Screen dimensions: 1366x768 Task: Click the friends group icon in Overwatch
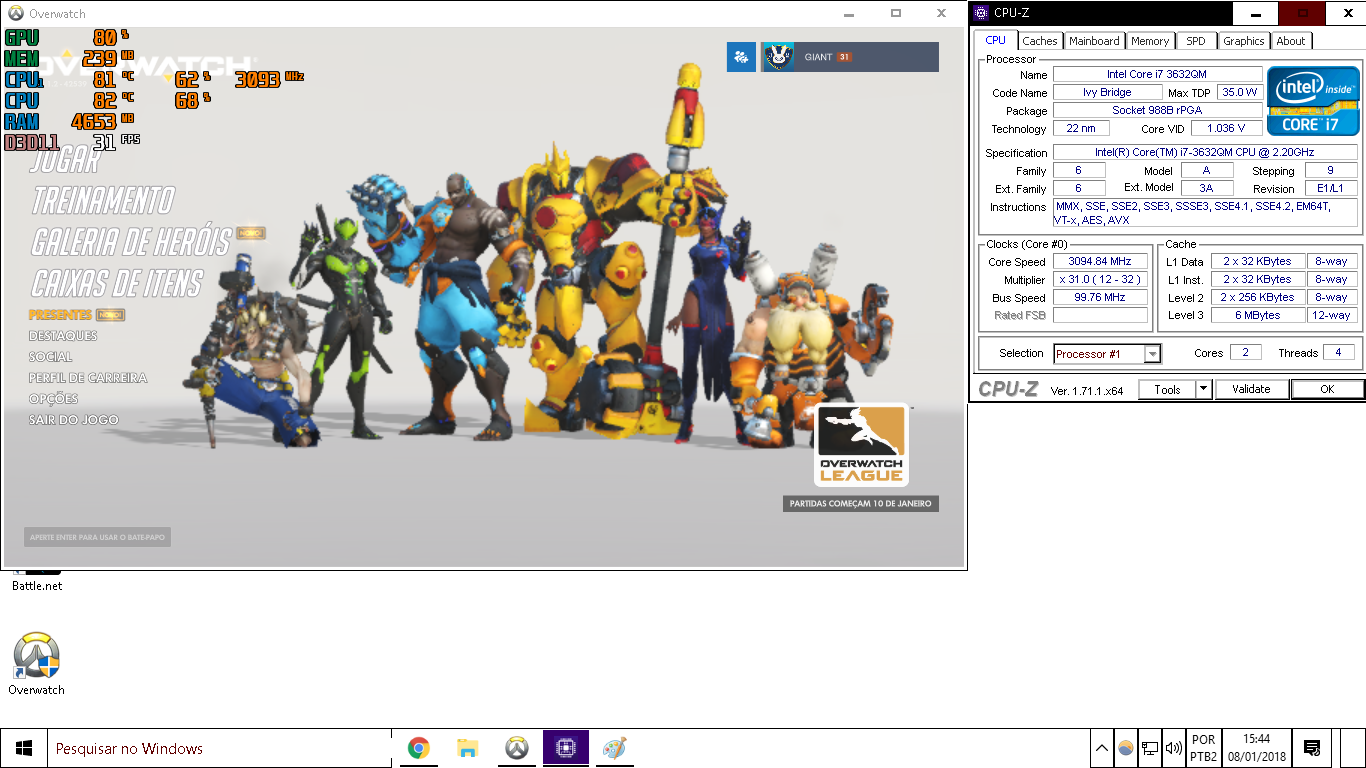(741, 57)
